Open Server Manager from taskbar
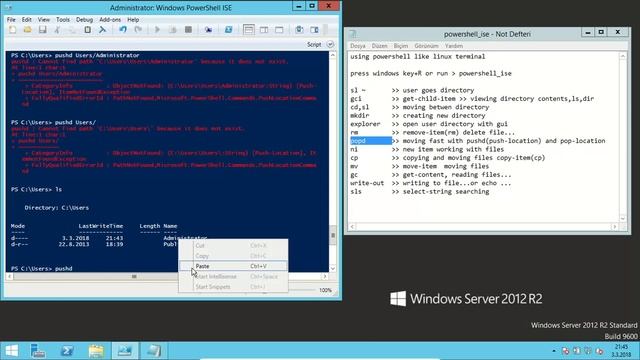 pyautogui.click(x=38, y=351)
